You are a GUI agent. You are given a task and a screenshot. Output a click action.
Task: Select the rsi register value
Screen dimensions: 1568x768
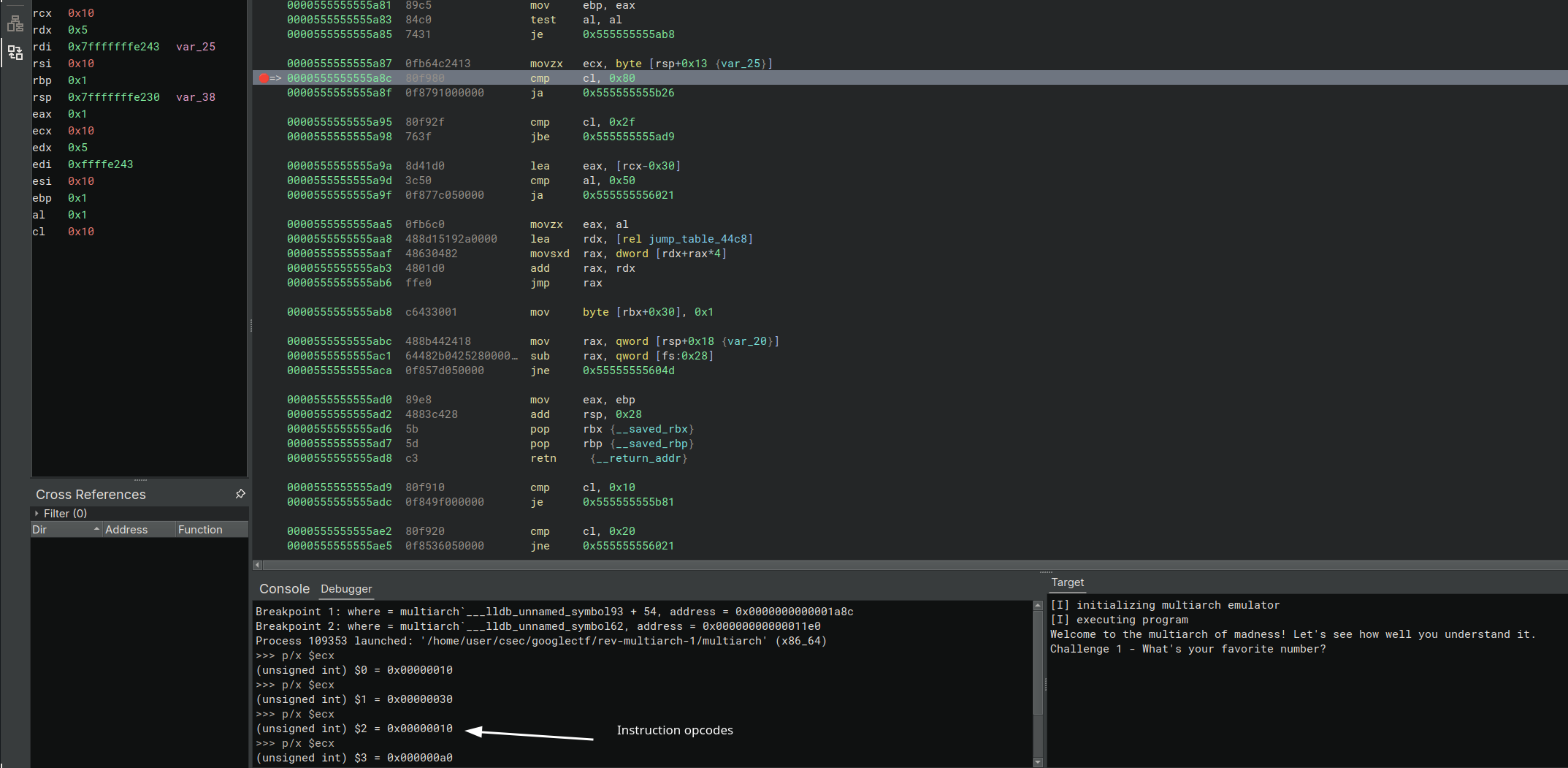click(81, 64)
